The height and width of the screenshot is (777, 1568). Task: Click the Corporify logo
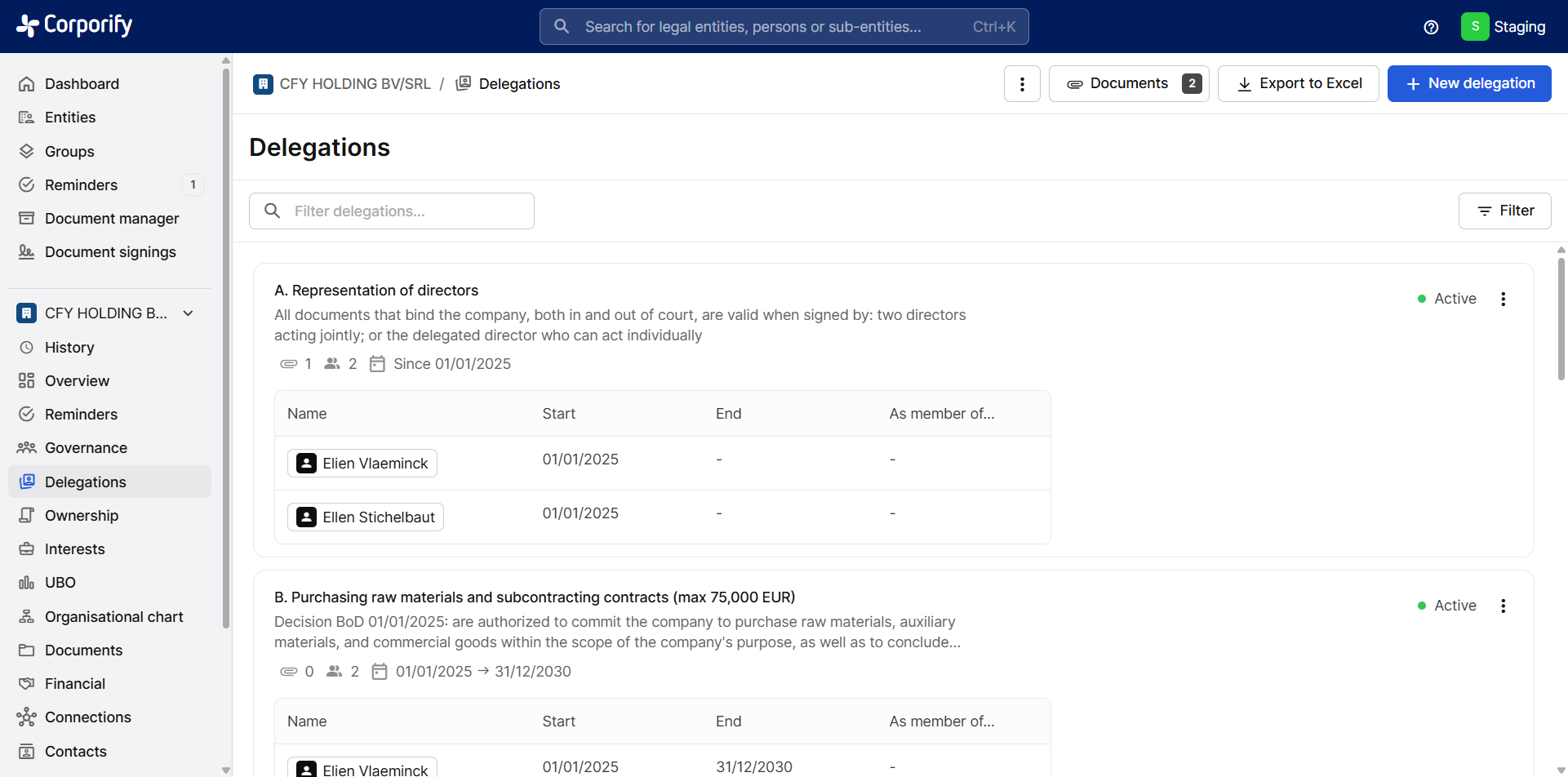74,26
